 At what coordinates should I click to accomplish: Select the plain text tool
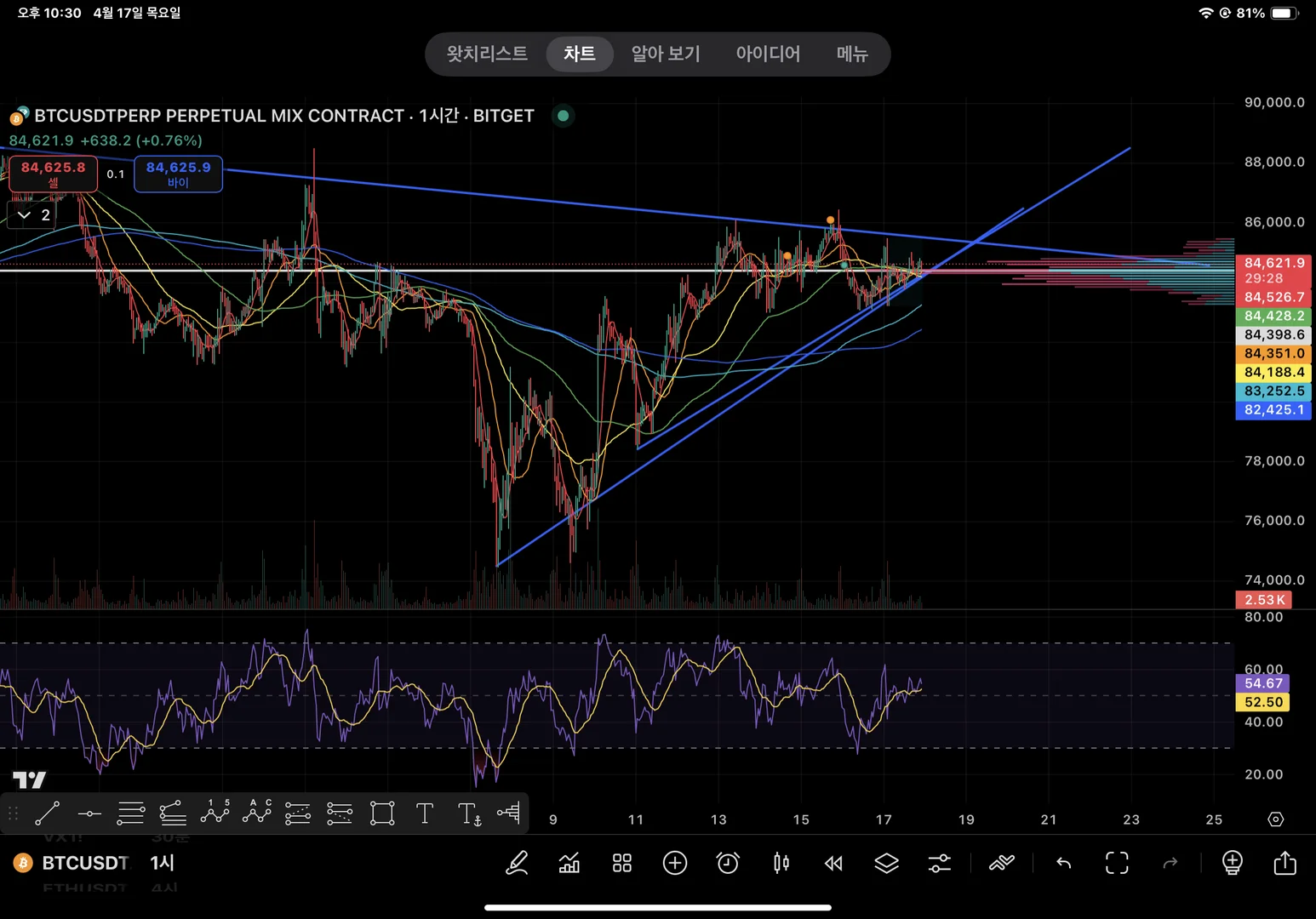(x=425, y=813)
